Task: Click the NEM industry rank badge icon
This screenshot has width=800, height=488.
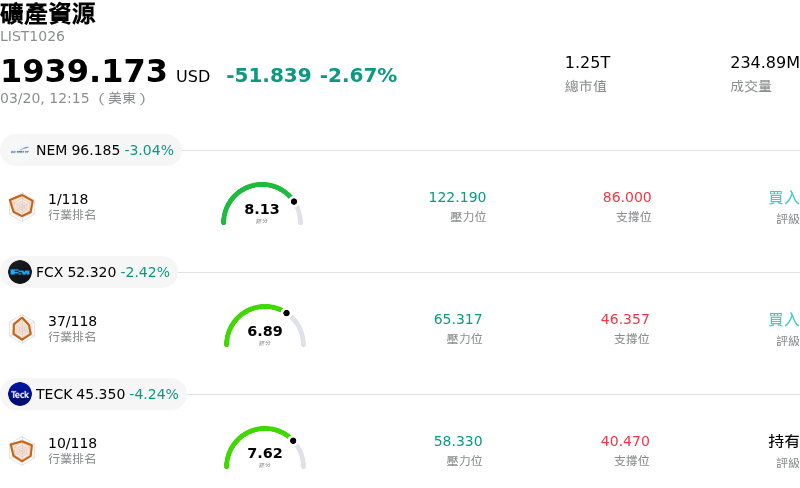Action: pos(21,206)
